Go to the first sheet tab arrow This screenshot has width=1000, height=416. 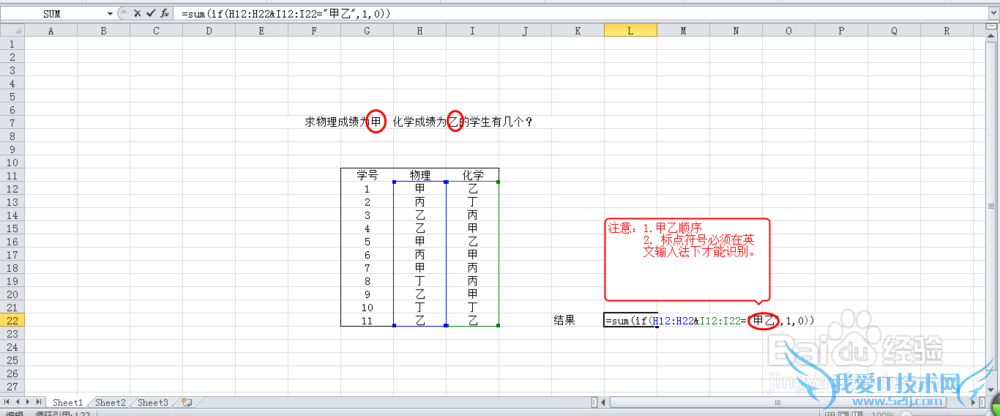tap(8, 402)
